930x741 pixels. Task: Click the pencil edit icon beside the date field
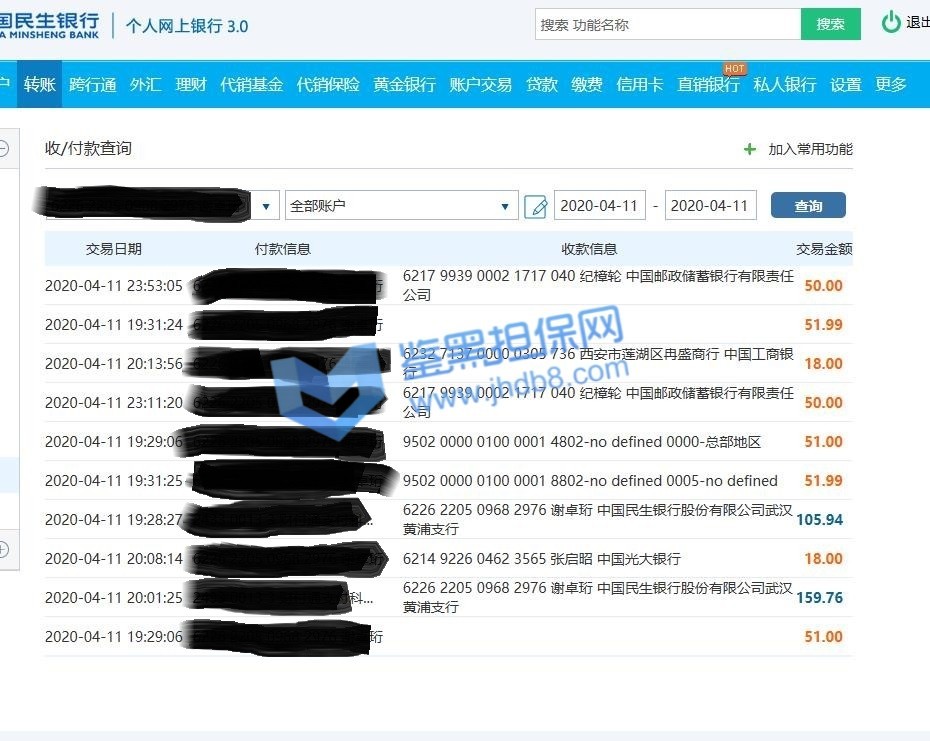pyautogui.click(x=536, y=207)
